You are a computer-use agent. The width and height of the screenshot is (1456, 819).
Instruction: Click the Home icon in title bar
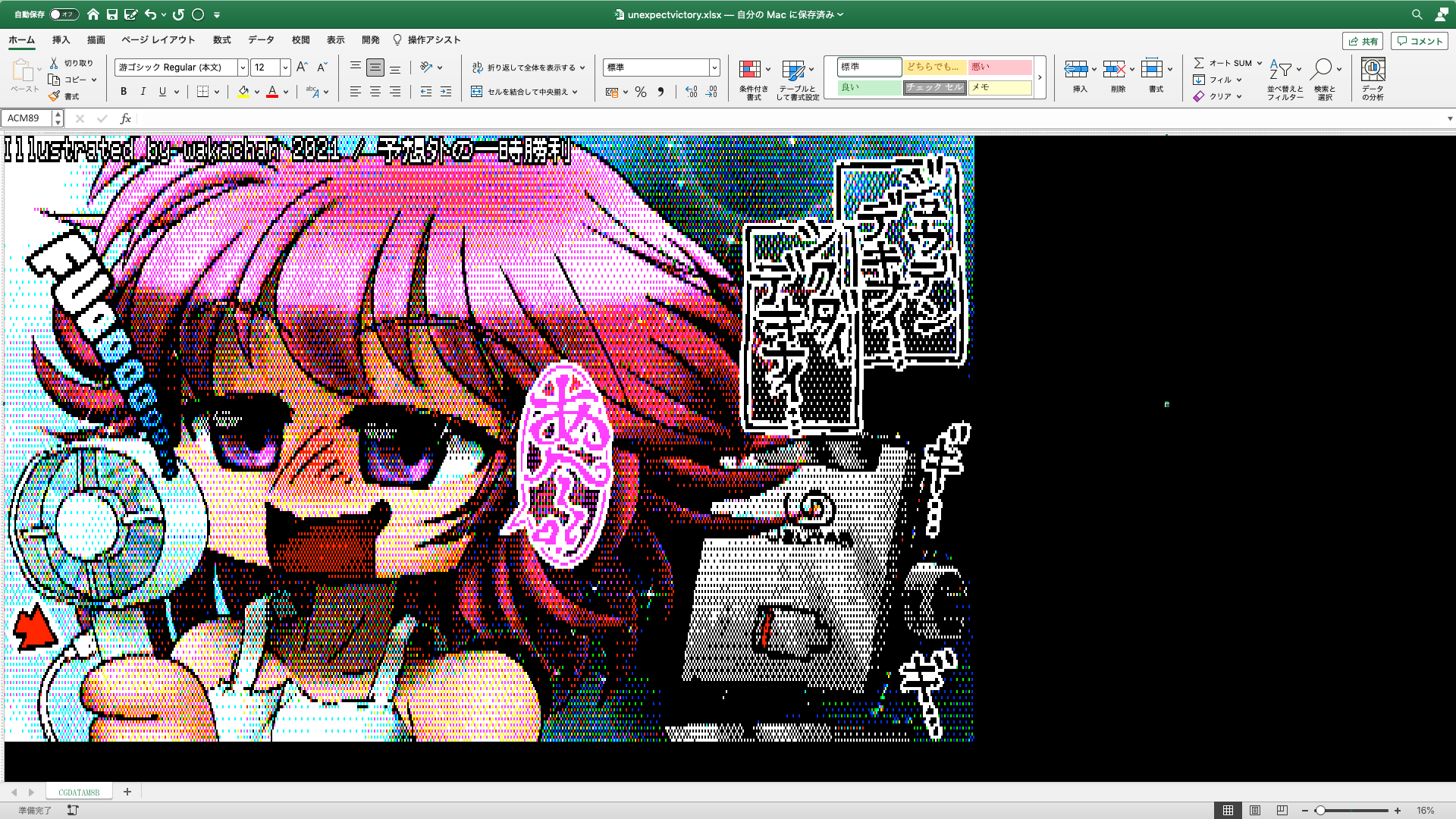tap(93, 14)
